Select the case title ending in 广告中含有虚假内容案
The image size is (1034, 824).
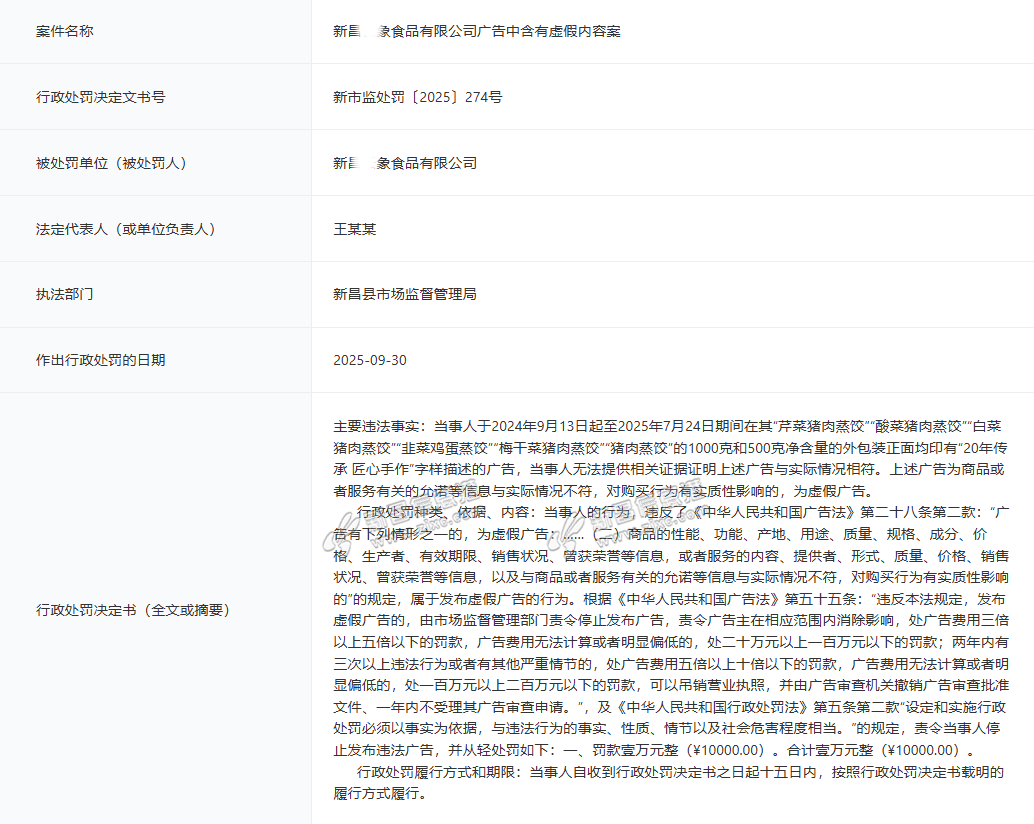click(476, 31)
